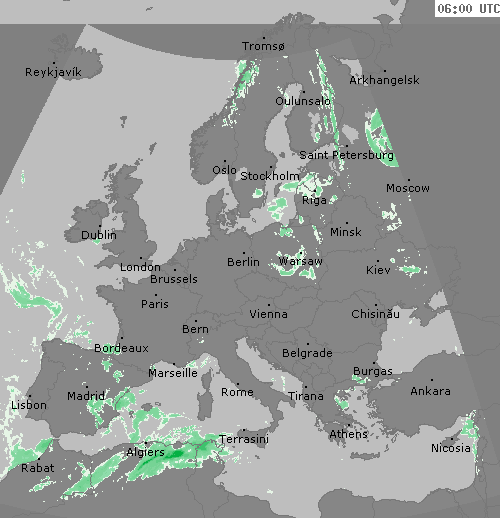Click the Vienna label

(268, 314)
